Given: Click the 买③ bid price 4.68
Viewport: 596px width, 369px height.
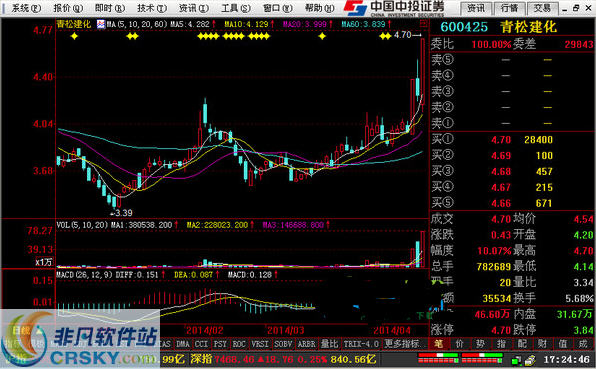Looking at the screenshot, I should [501, 172].
